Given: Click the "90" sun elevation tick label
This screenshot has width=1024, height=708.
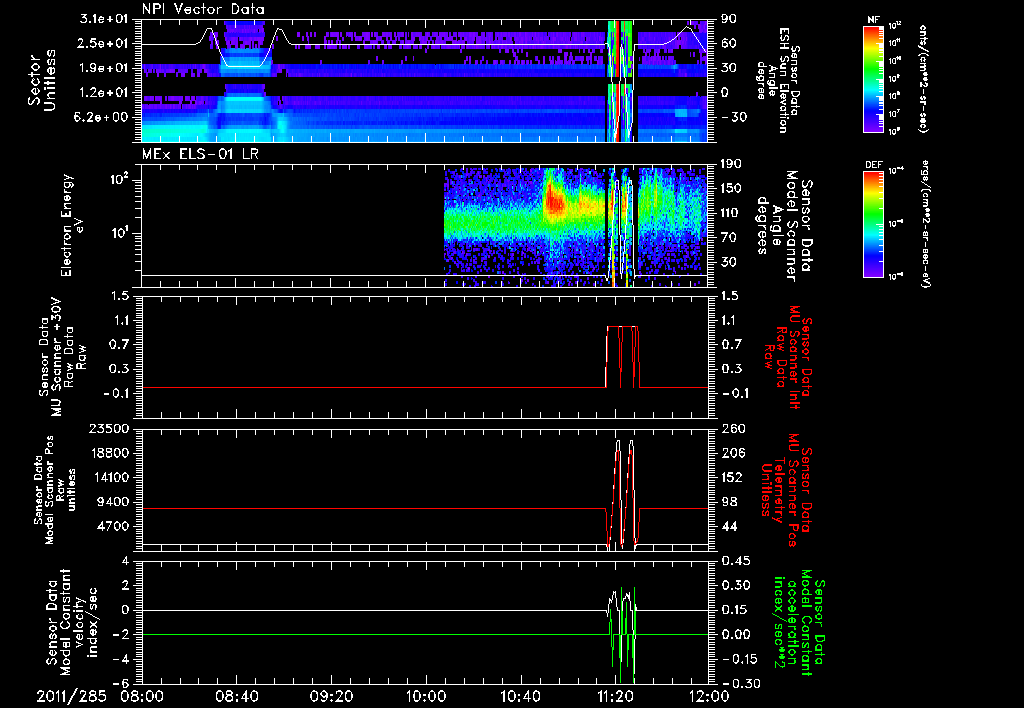Looking at the screenshot, I should pos(726,19).
